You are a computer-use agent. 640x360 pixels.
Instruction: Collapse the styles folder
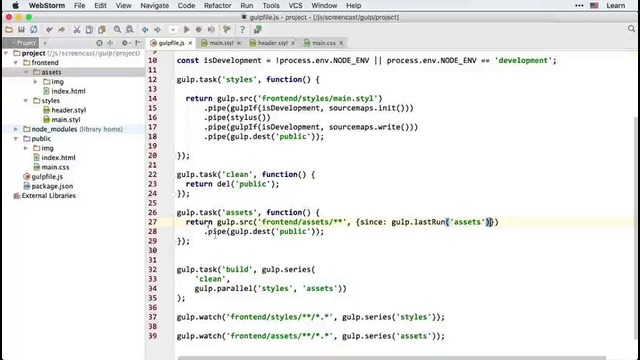[26, 100]
